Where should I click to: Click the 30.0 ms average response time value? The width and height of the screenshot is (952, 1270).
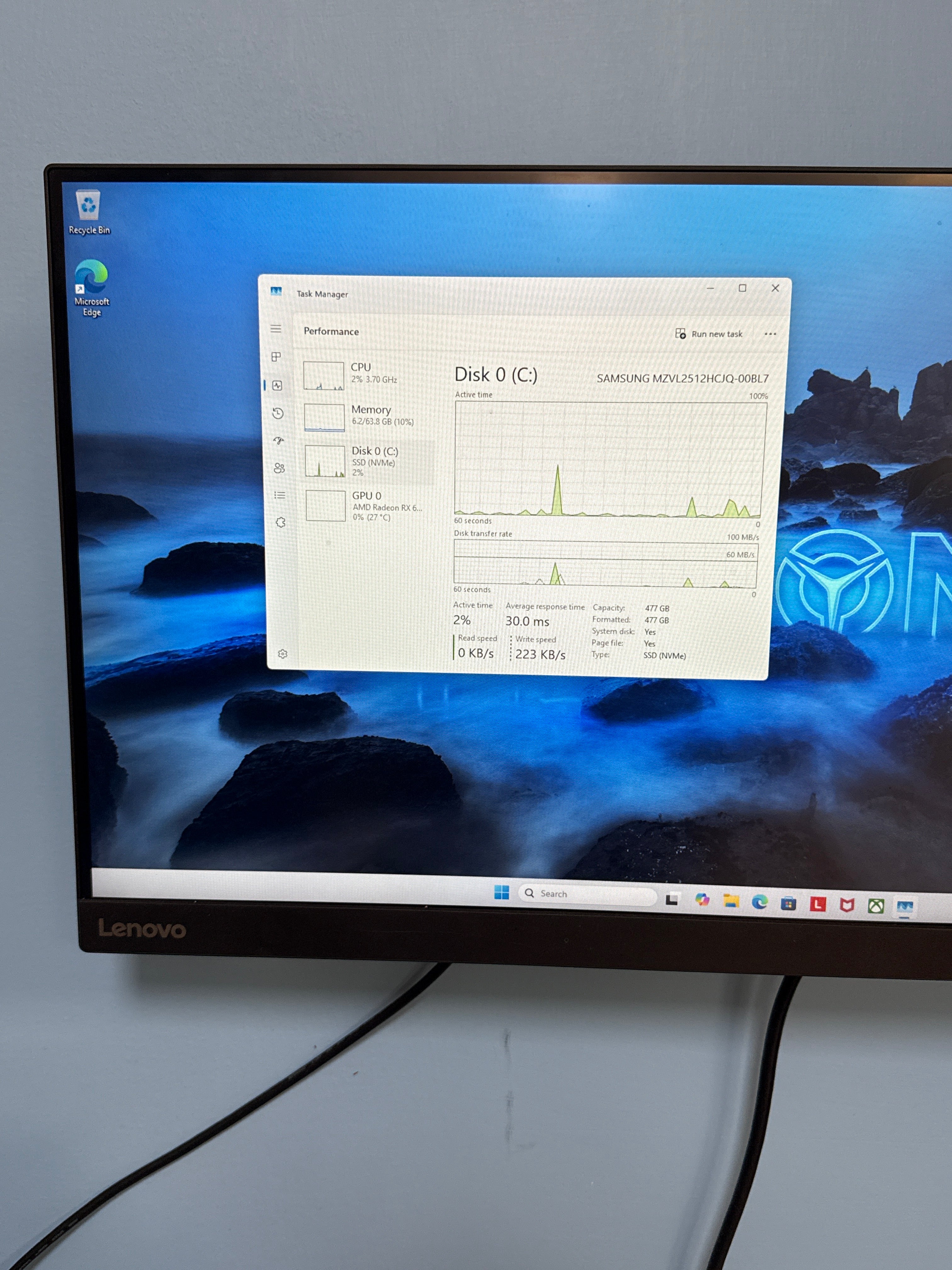pyautogui.click(x=527, y=621)
